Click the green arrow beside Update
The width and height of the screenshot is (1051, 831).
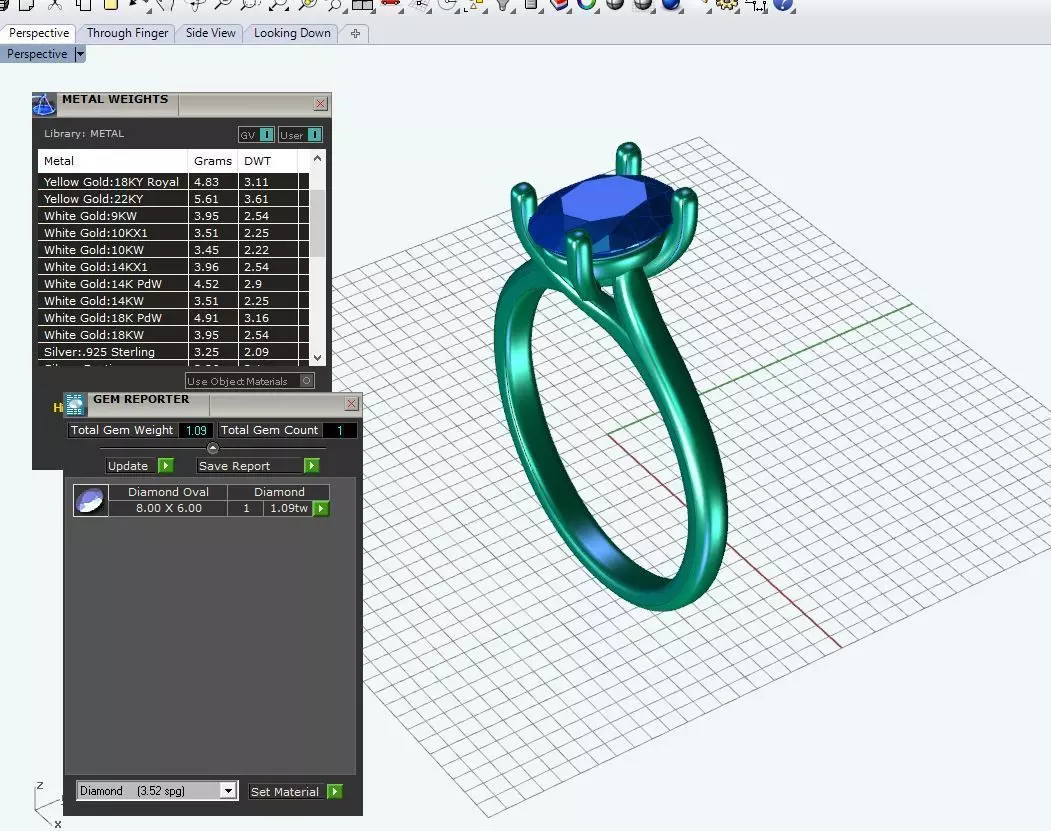point(166,465)
